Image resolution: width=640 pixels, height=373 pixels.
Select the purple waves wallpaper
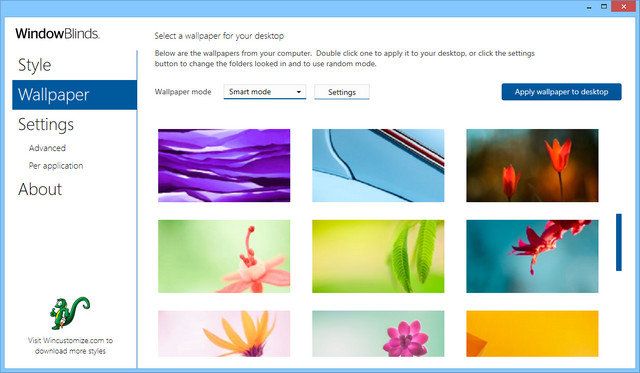[x=224, y=165]
